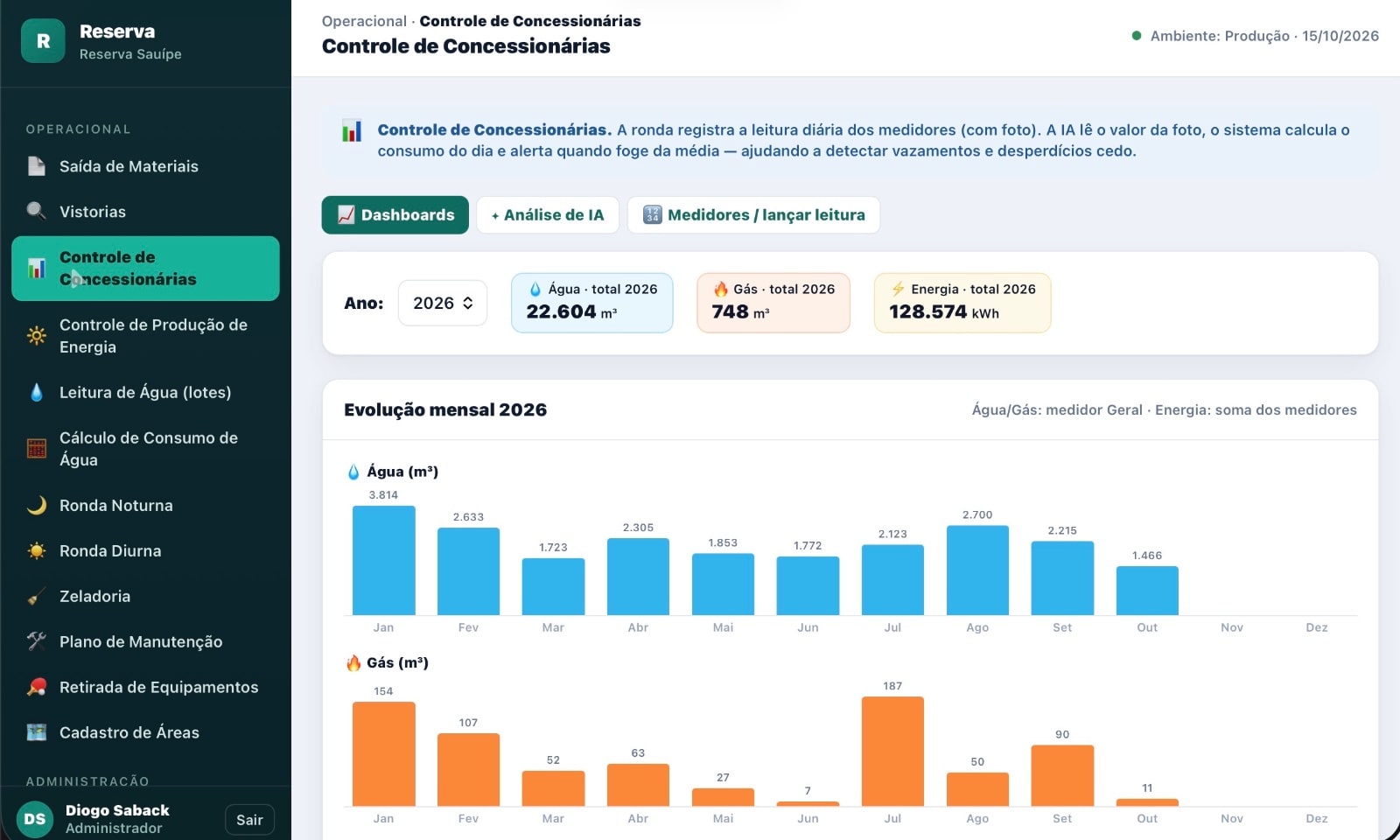The height and width of the screenshot is (840, 1400).
Task: Click the Vistorias magnifier icon
Action: (37, 211)
